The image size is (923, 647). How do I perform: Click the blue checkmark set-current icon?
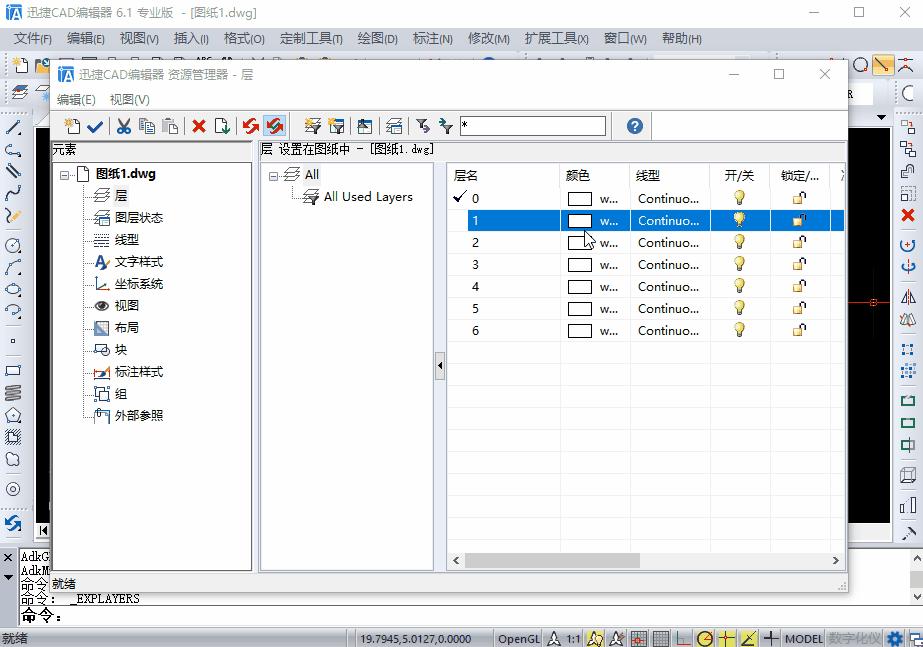pyautogui.click(x=95, y=126)
